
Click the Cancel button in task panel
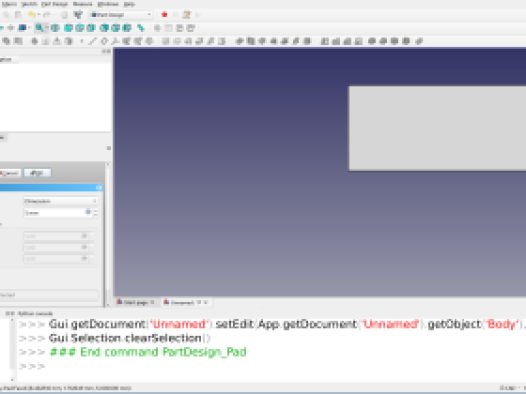pos(10,173)
